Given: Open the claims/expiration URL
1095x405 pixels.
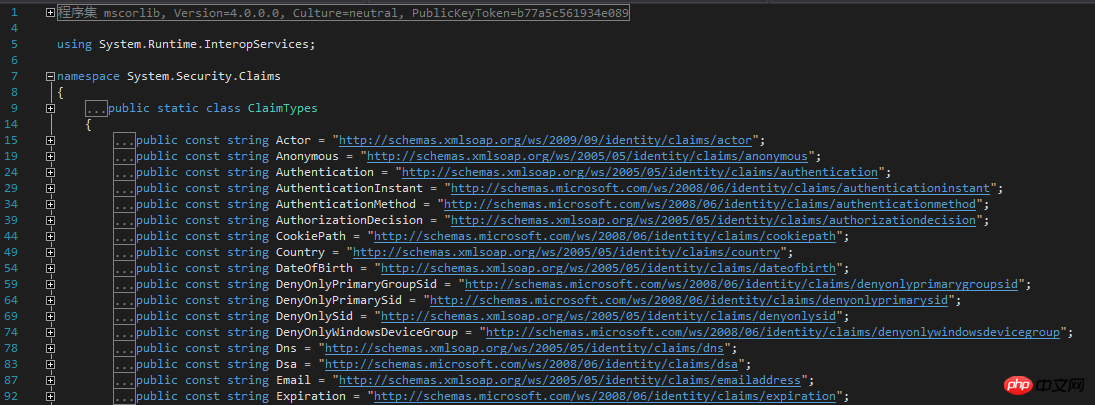Looking at the screenshot, I should 605,397.
